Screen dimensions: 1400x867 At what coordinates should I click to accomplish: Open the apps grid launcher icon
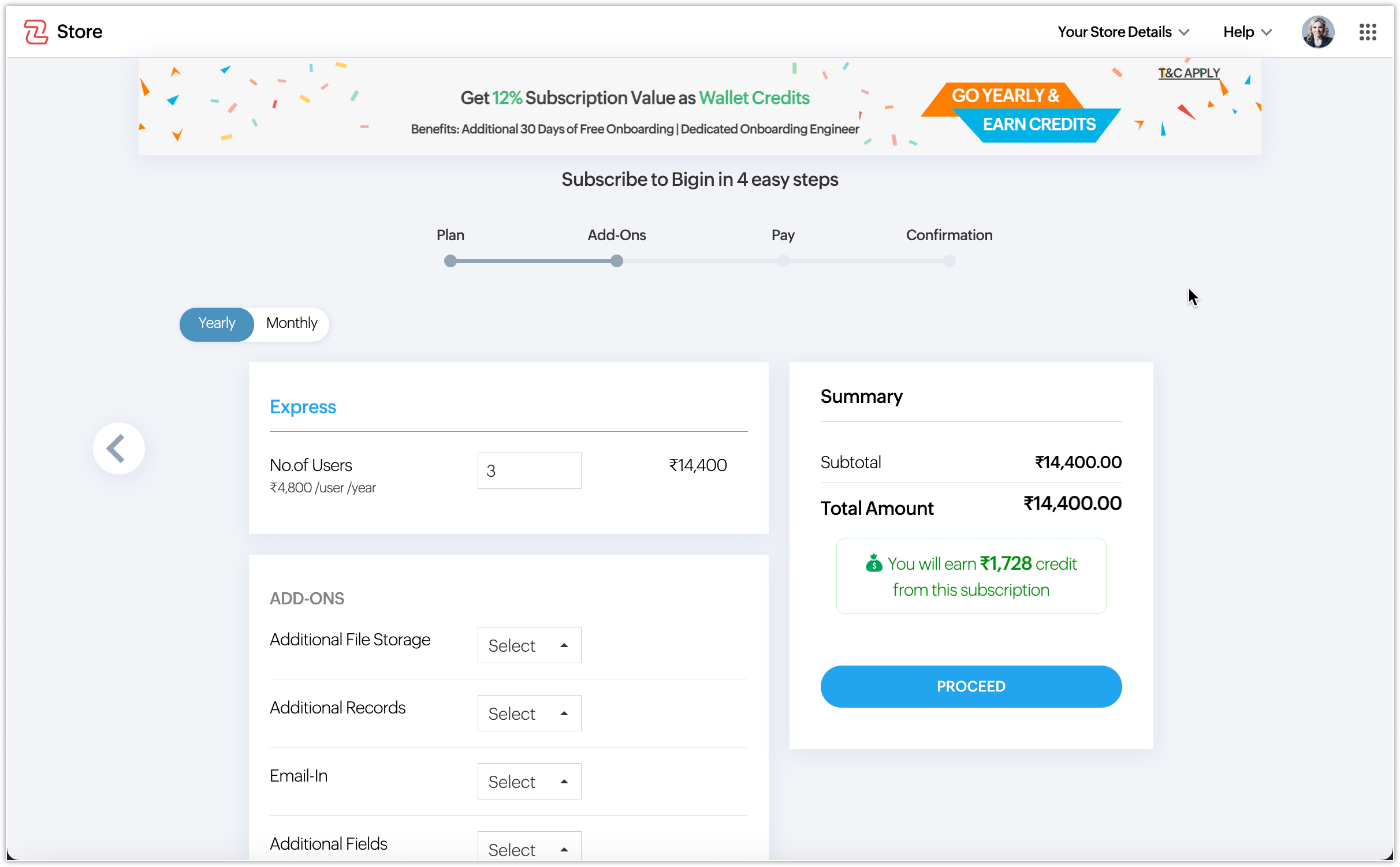coord(1367,32)
